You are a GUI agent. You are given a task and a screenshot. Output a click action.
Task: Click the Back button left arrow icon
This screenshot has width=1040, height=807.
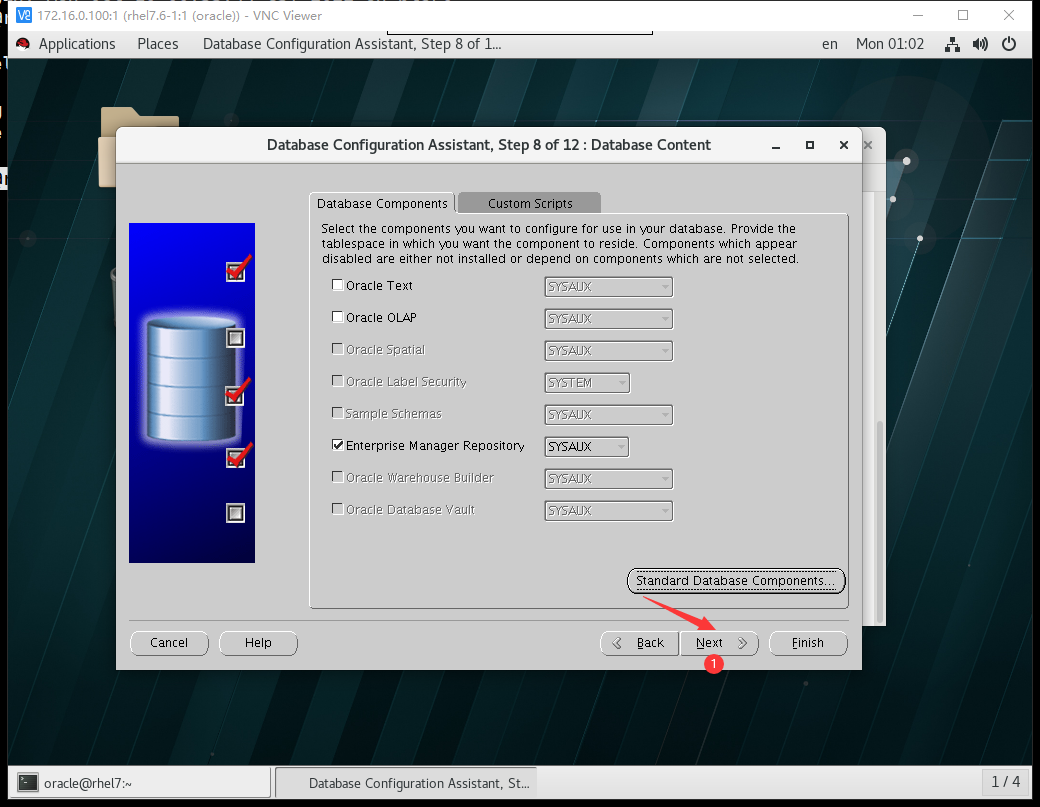pos(617,643)
